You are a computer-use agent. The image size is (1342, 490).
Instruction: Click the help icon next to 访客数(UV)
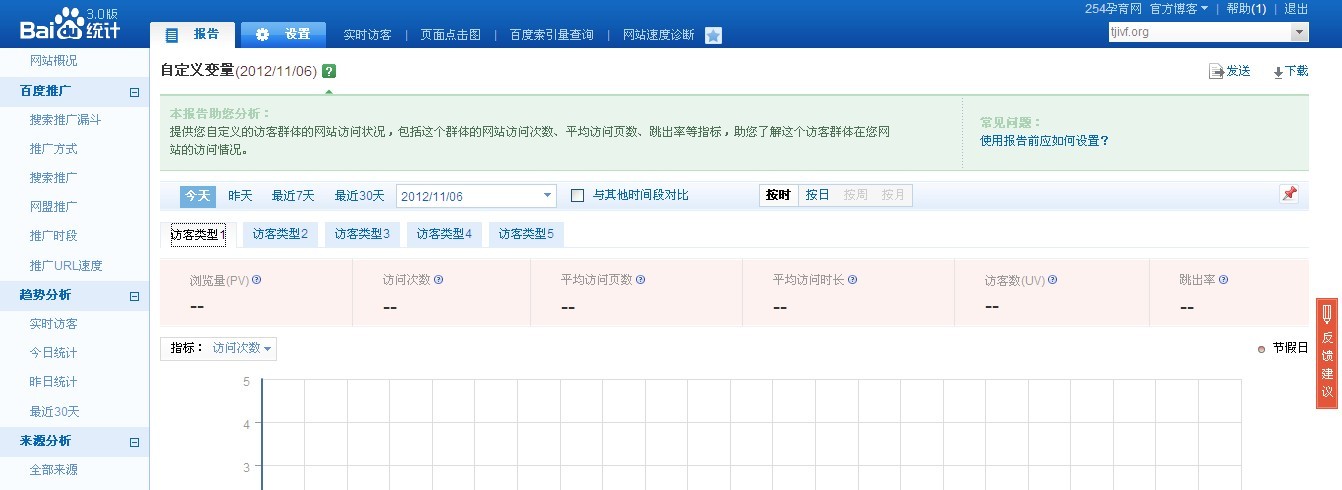point(1052,280)
